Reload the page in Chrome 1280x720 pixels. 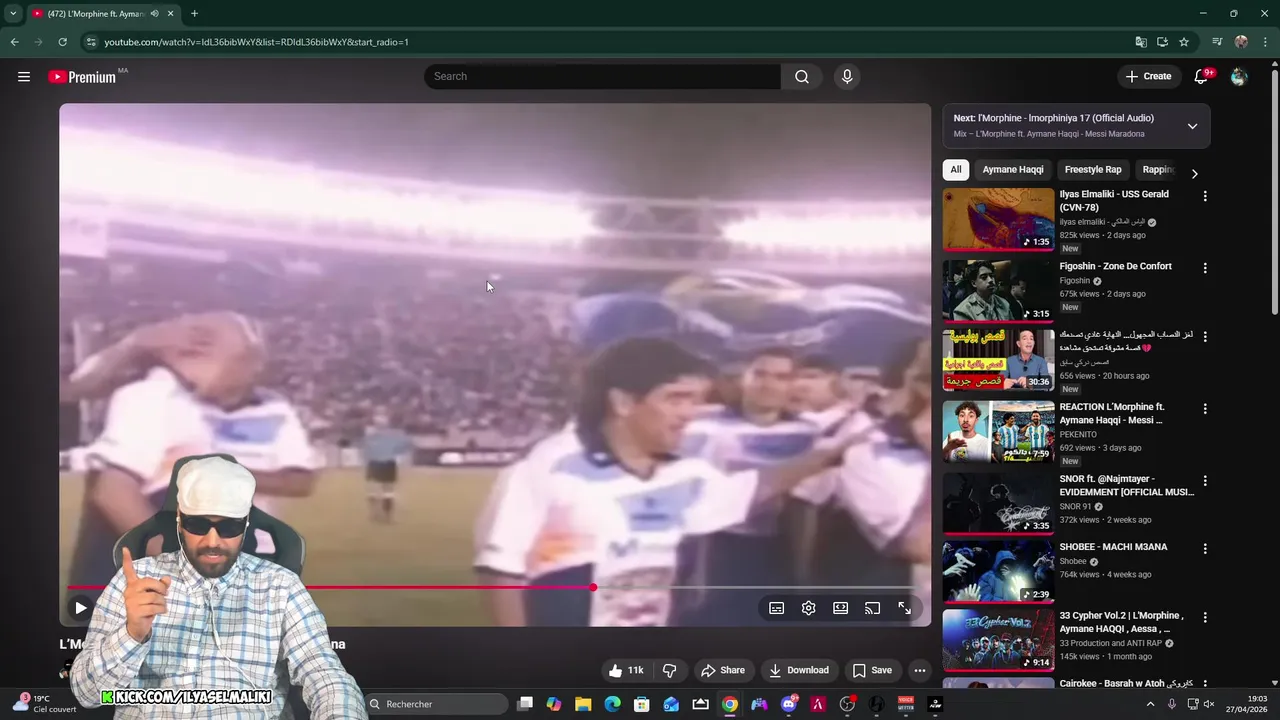pyautogui.click(x=62, y=42)
